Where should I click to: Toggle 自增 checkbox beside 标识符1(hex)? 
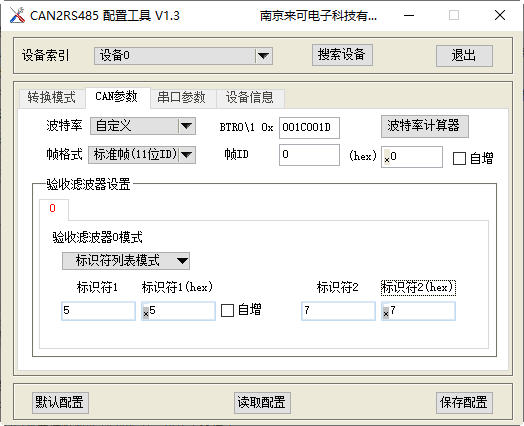tap(227, 310)
